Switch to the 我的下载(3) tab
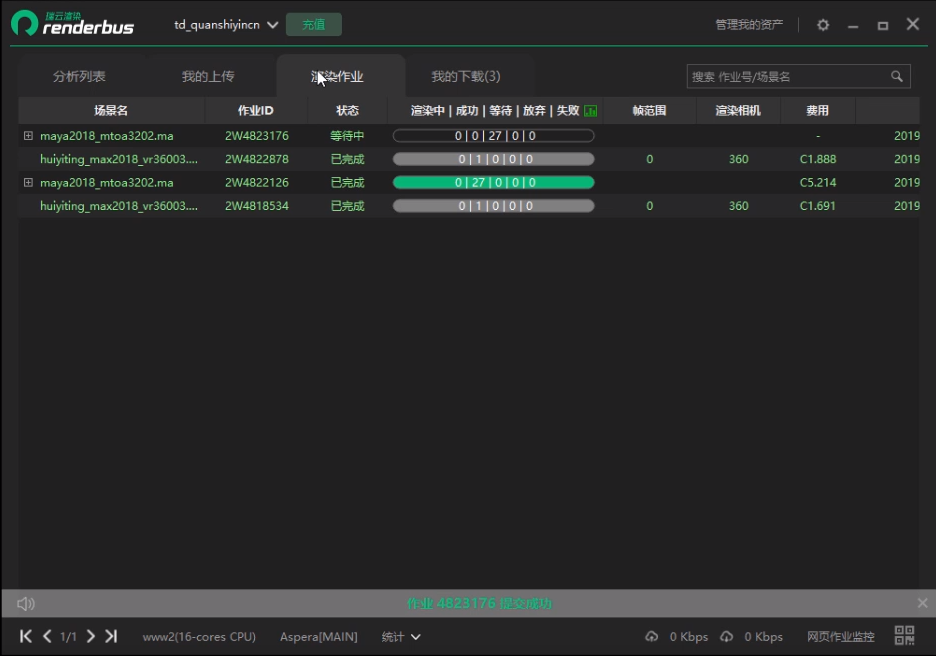This screenshot has width=936, height=656. click(x=465, y=76)
